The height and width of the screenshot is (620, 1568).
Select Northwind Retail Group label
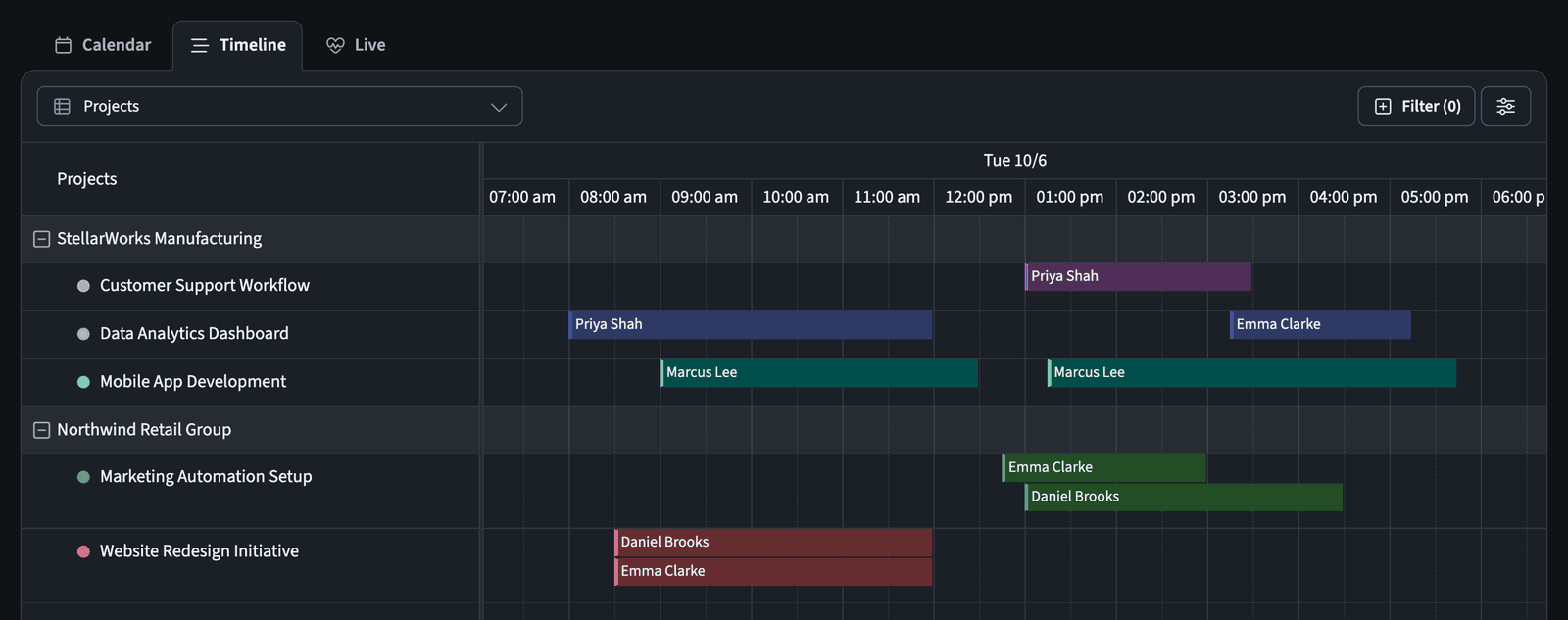144,430
